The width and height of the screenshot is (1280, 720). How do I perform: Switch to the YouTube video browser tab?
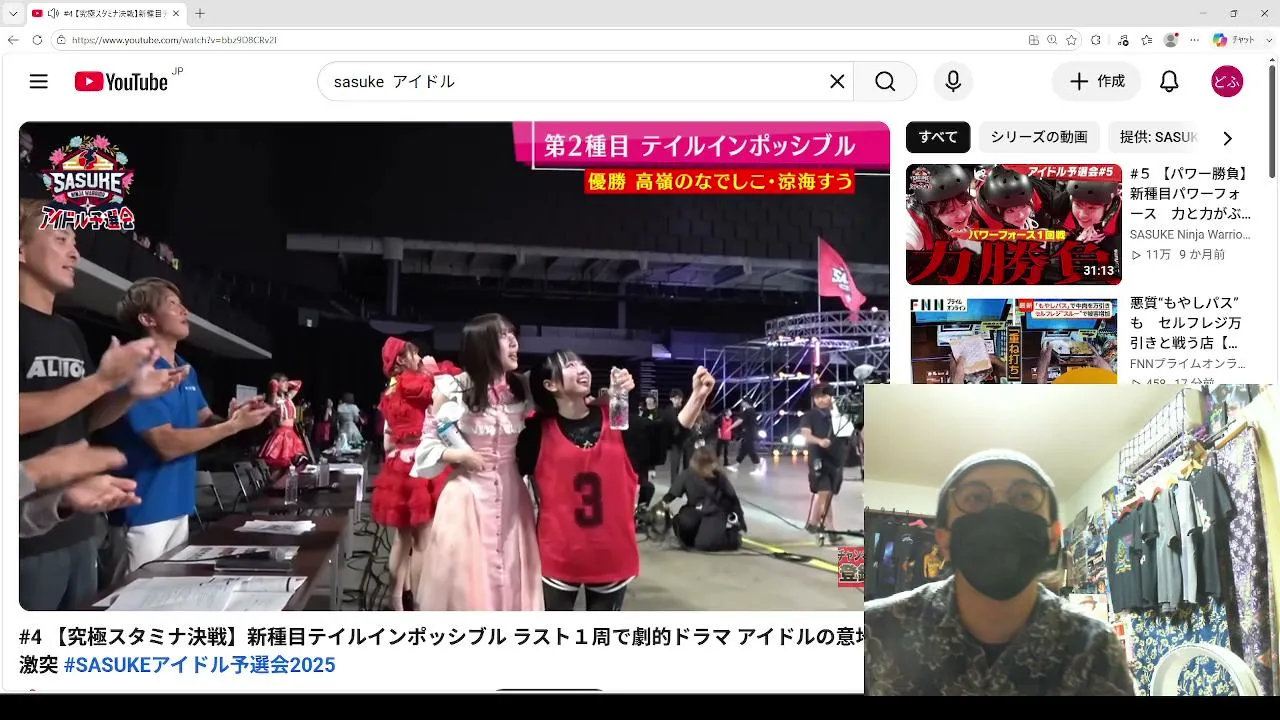(x=109, y=14)
